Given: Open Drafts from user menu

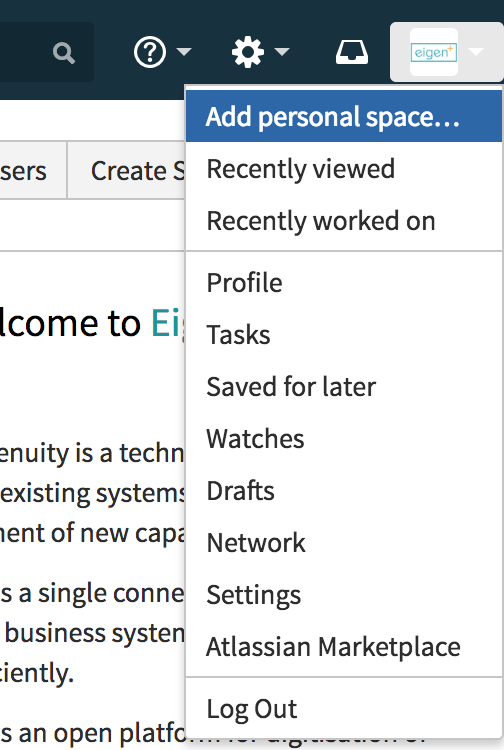Looking at the screenshot, I should [344, 491].
